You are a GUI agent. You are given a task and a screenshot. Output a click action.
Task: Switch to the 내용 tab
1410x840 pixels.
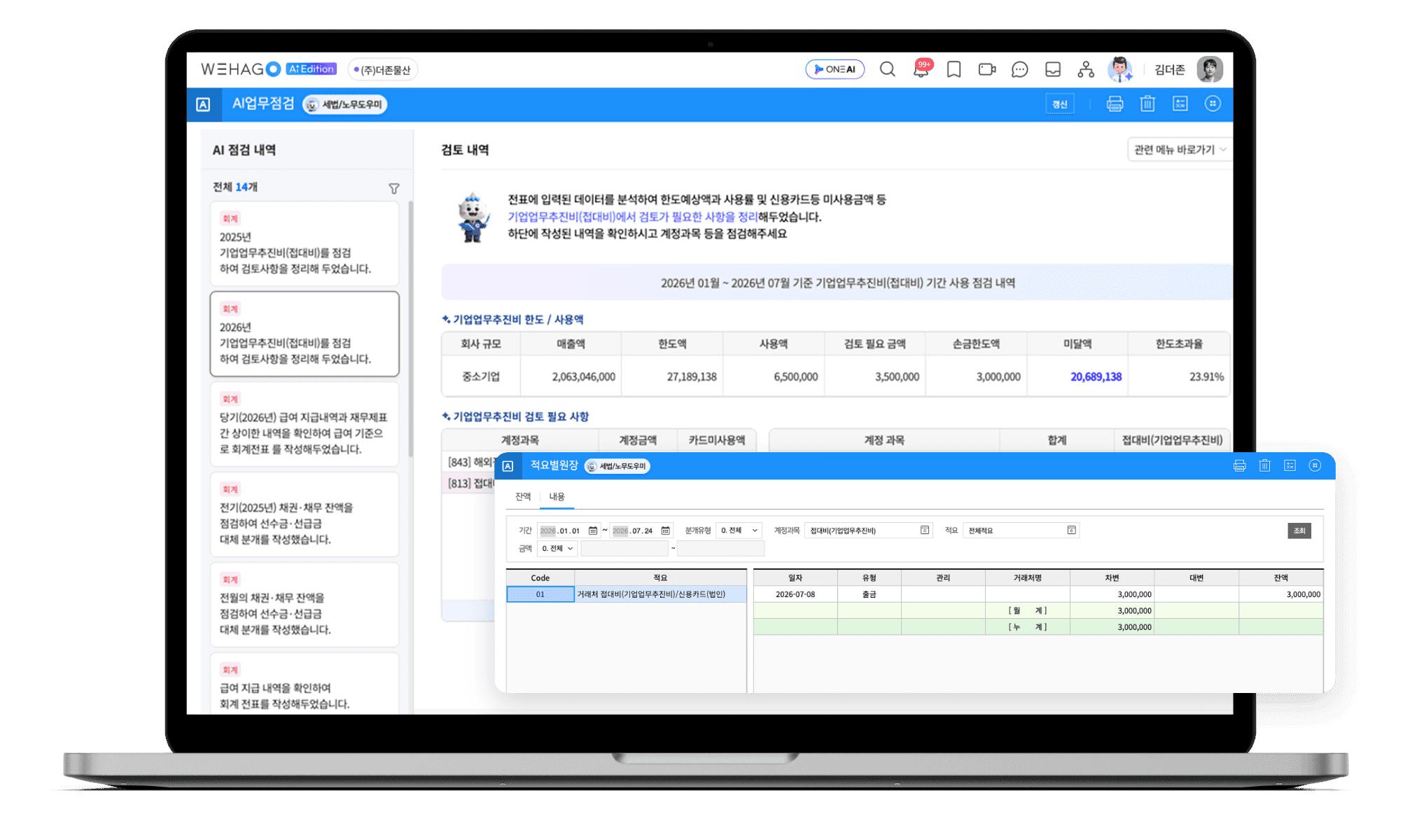point(557,496)
